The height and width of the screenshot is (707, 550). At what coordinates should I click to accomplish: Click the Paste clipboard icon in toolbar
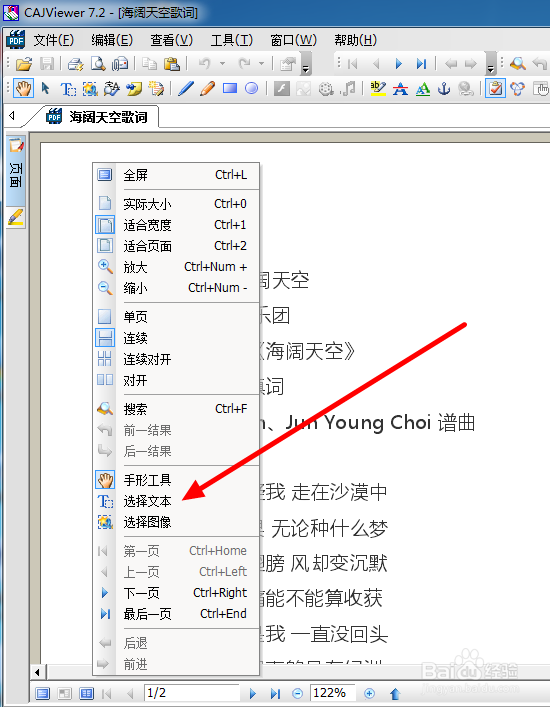coord(171,64)
